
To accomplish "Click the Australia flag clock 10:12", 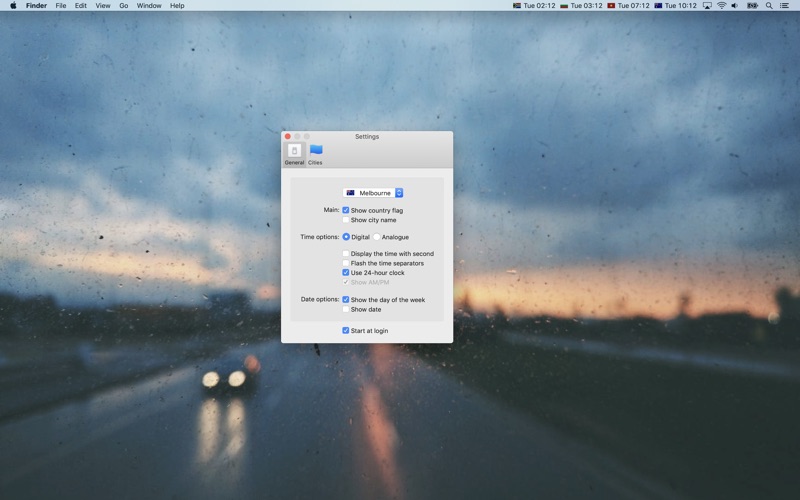I will click(676, 6).
